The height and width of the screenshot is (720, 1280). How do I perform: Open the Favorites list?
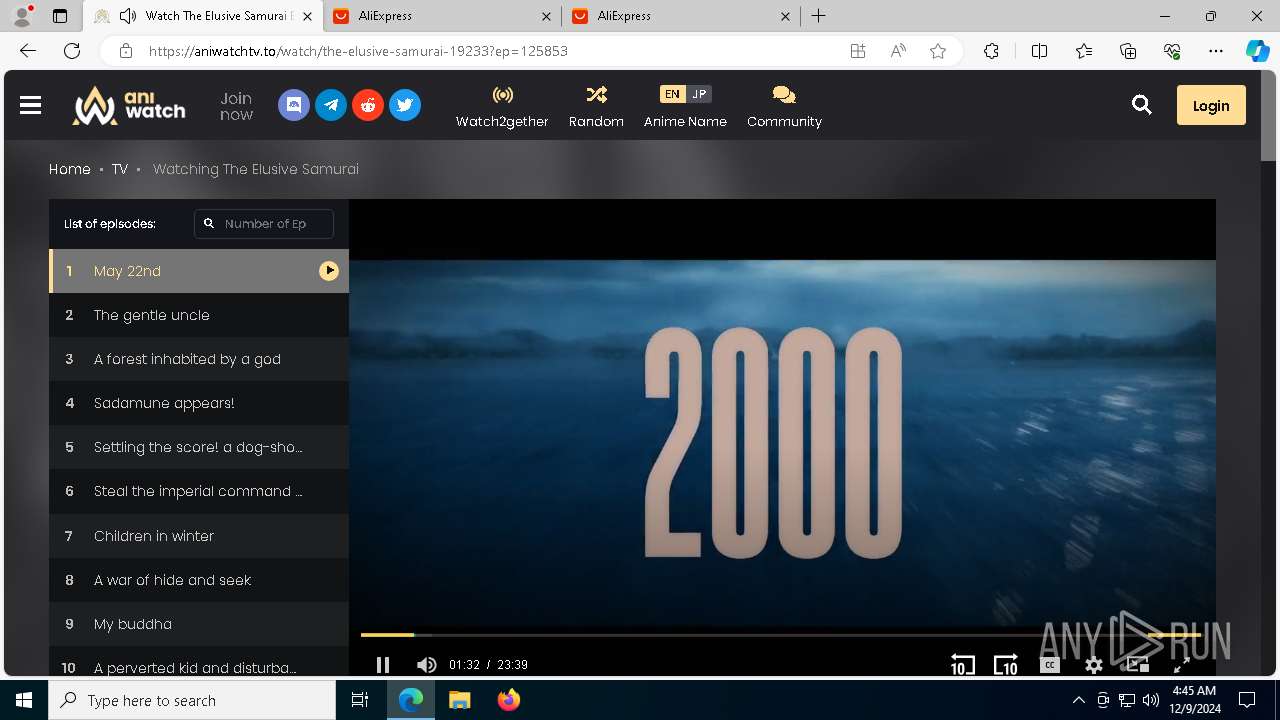pyautogui.click(x=1084, y=51)
